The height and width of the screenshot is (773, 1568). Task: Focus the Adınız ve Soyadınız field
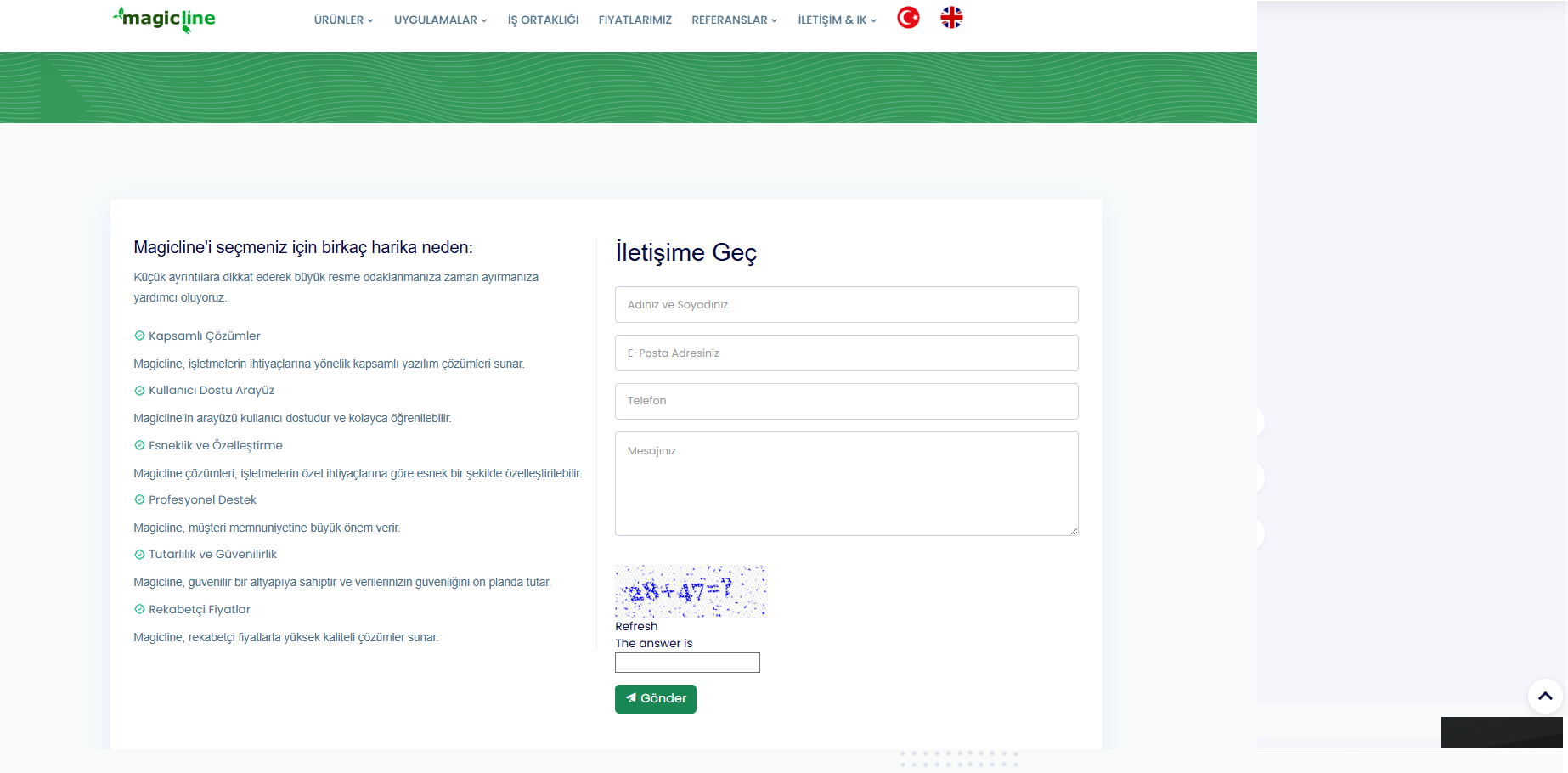point(847,304)
